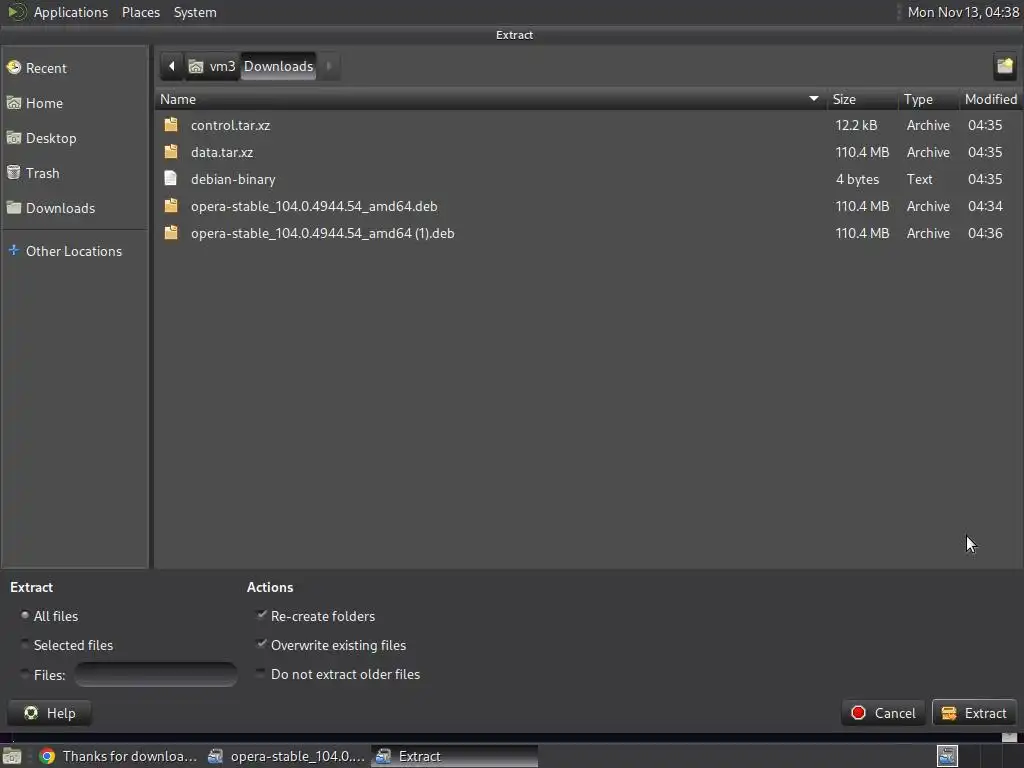This screenshot has height=768, width=1024.
Task: Click the Recent sidebar icon
Action: pos(14,67)
